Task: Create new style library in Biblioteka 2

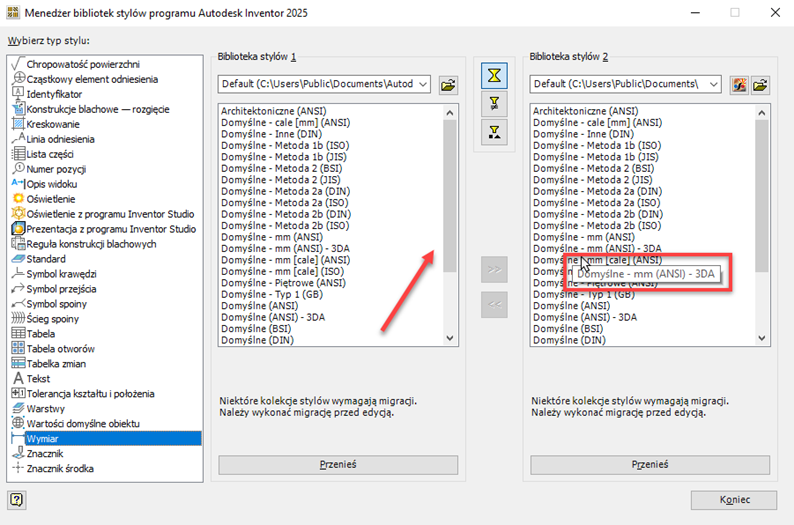Action: [x=739, y=85]
